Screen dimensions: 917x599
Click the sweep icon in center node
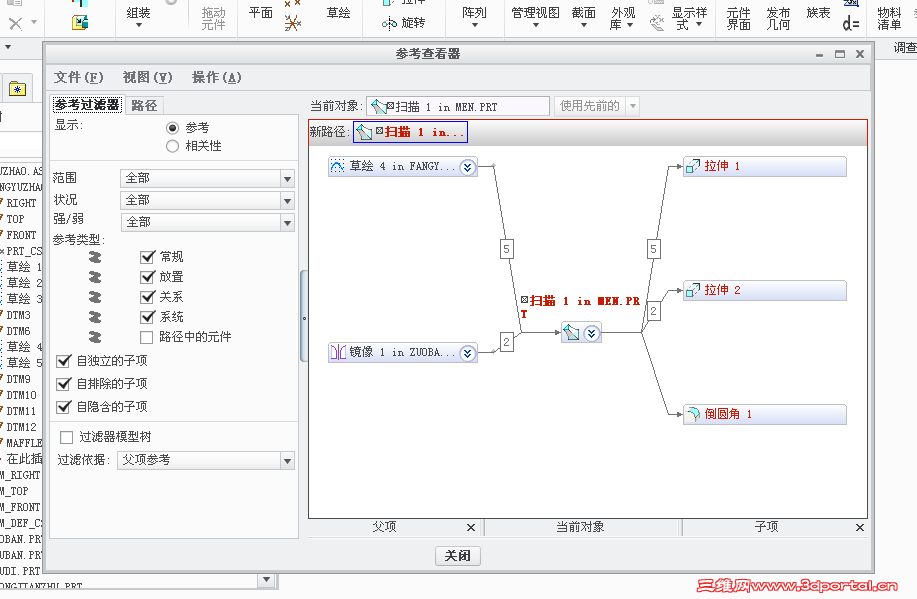pos(571,333)
